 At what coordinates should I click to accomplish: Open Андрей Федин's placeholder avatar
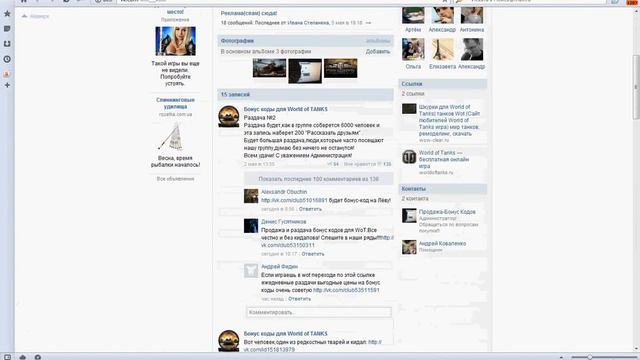(251, 271)
